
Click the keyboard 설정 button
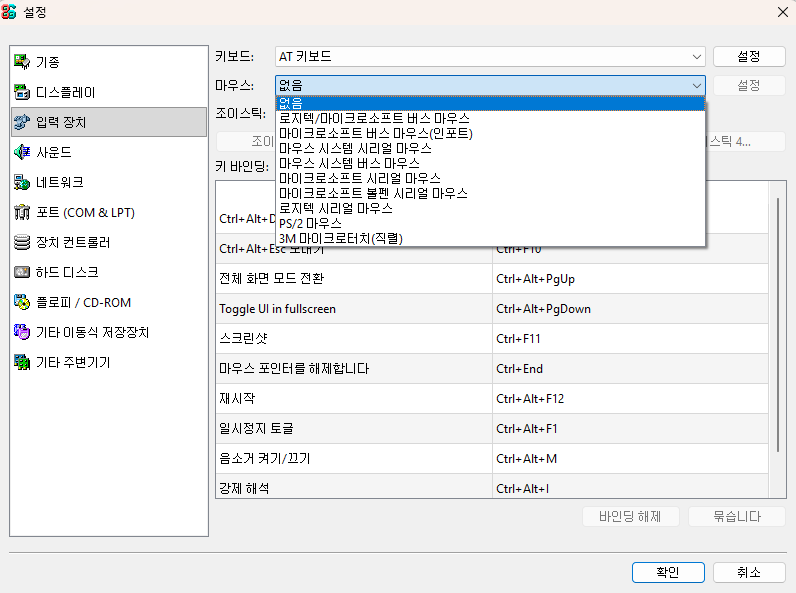[748, 56]
